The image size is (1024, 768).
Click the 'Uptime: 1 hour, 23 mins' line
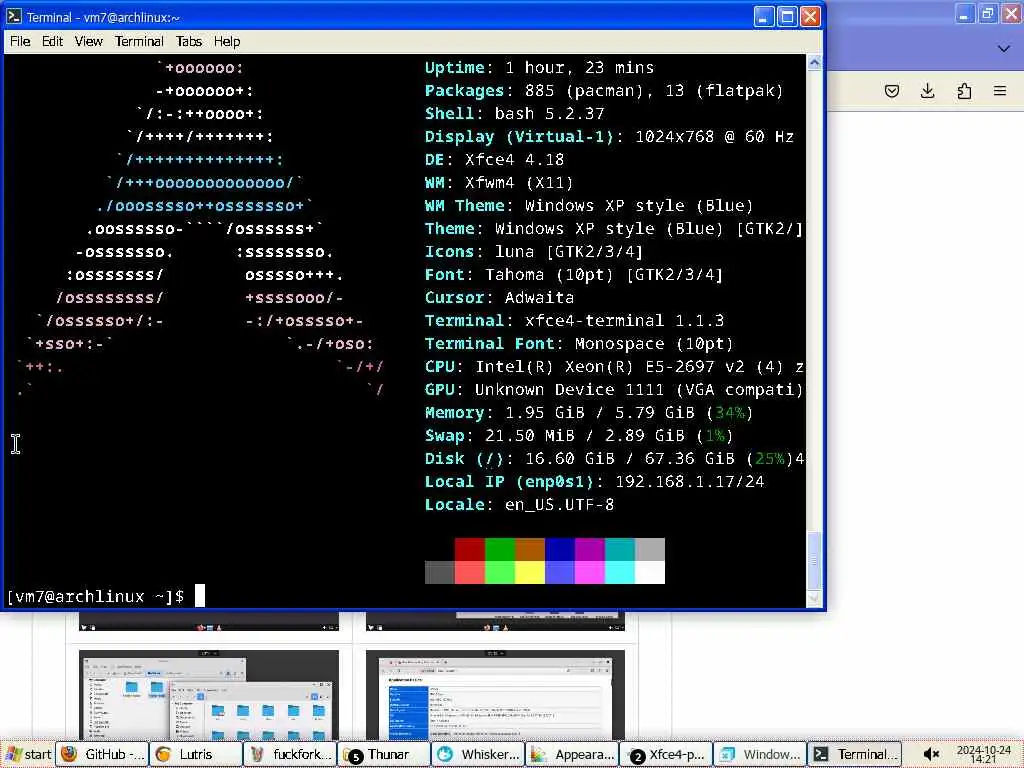click(x=539, y=67)
